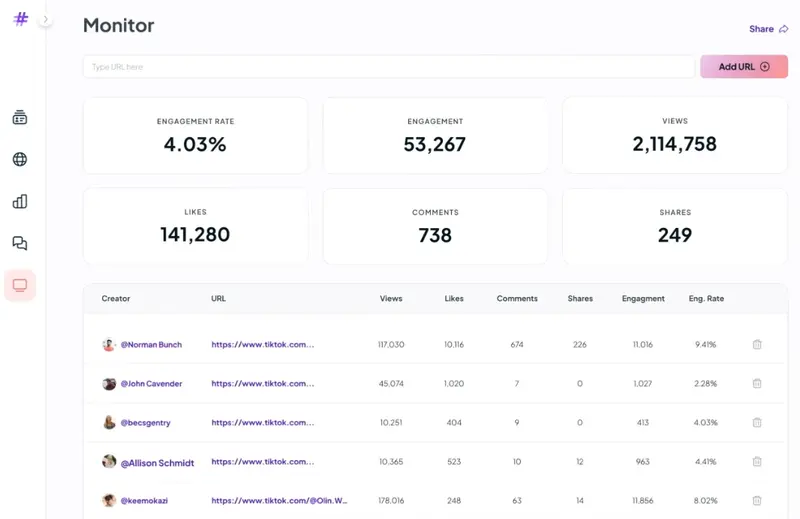Delete the John Cavender row
The image size is (800, 519).
pos(757,384)
